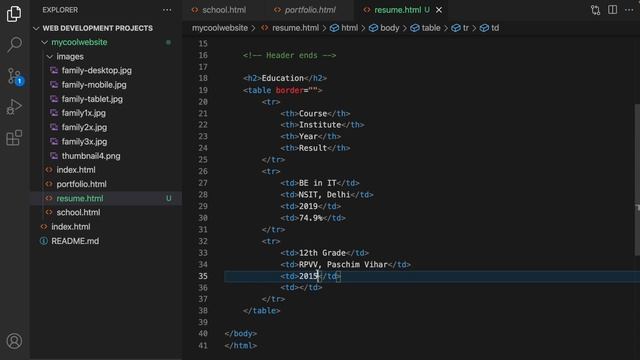
Task: Click line number 19 in the gutter
Action: [203, 90]
